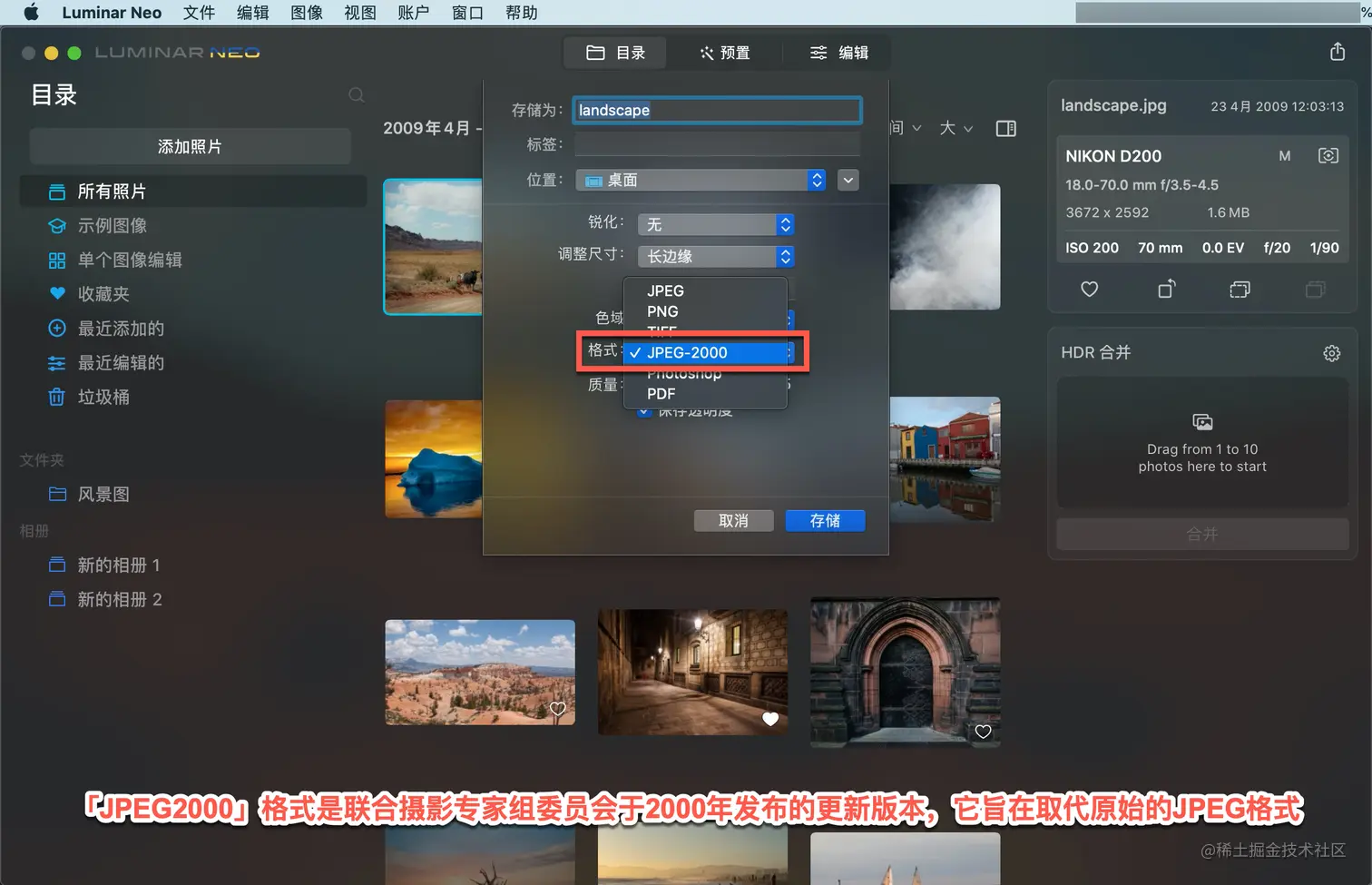Open the 锐化 dropdown
Viewport: 1372px width, 885px height.
(x=716, y=224)
